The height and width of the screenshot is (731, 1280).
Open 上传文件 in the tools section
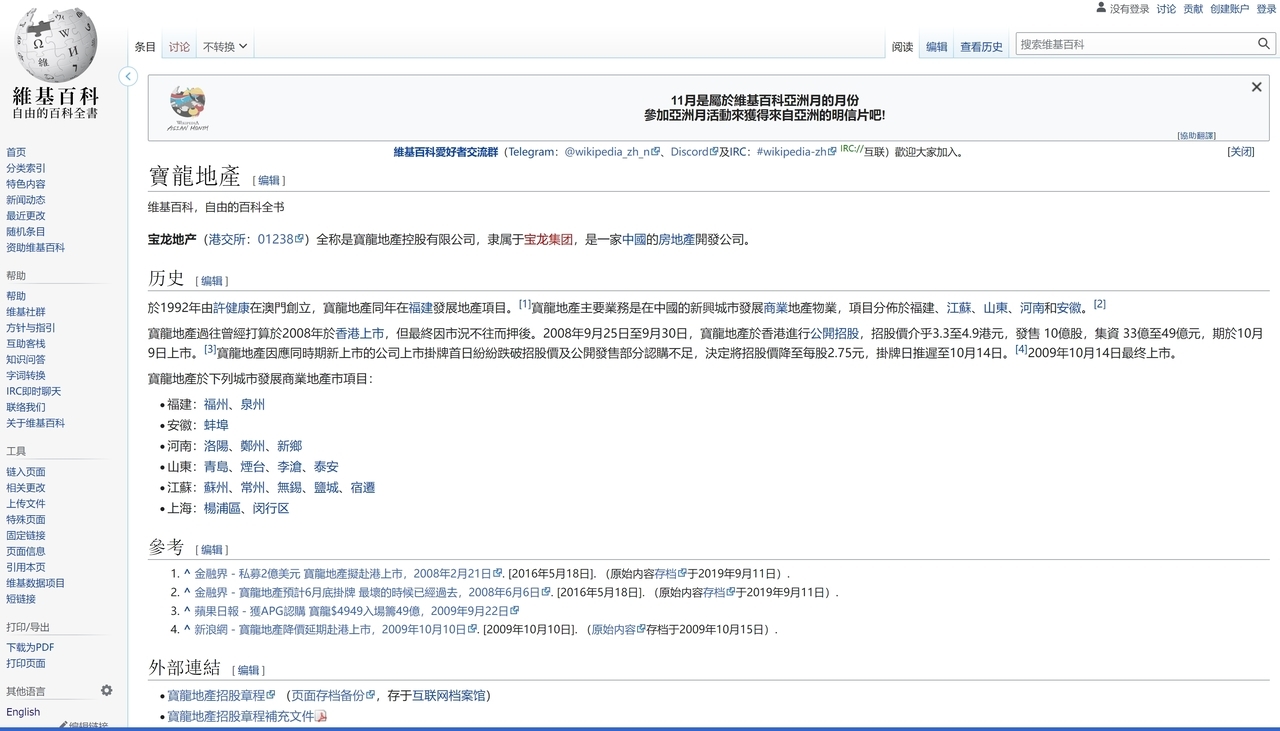[x=26, y=503]
